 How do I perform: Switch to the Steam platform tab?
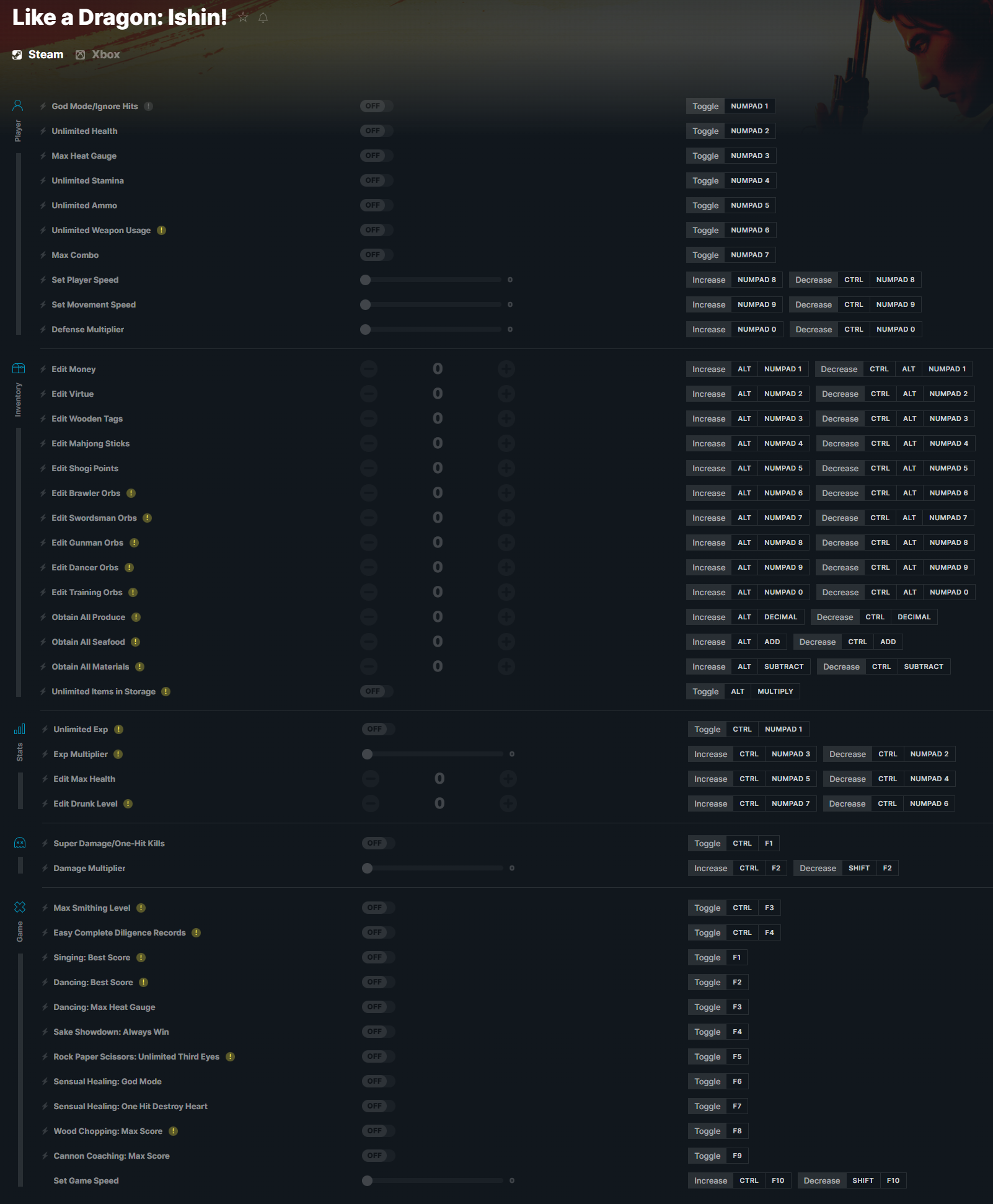pos(38,55)
